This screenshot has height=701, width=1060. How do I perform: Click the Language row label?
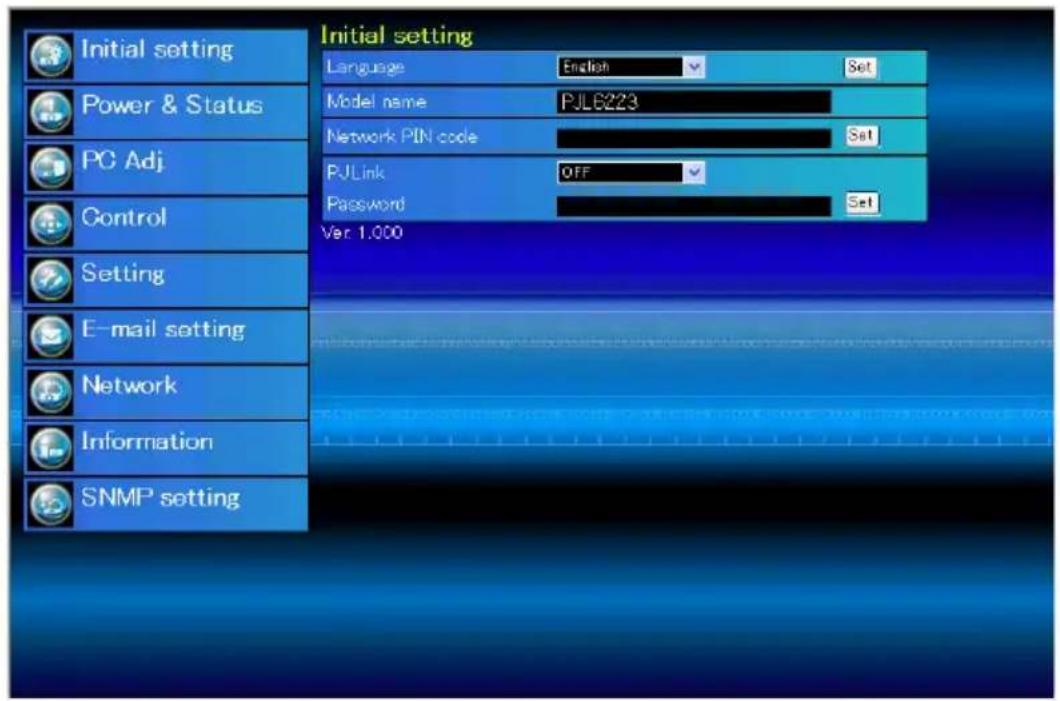click(x=365, y=67)
